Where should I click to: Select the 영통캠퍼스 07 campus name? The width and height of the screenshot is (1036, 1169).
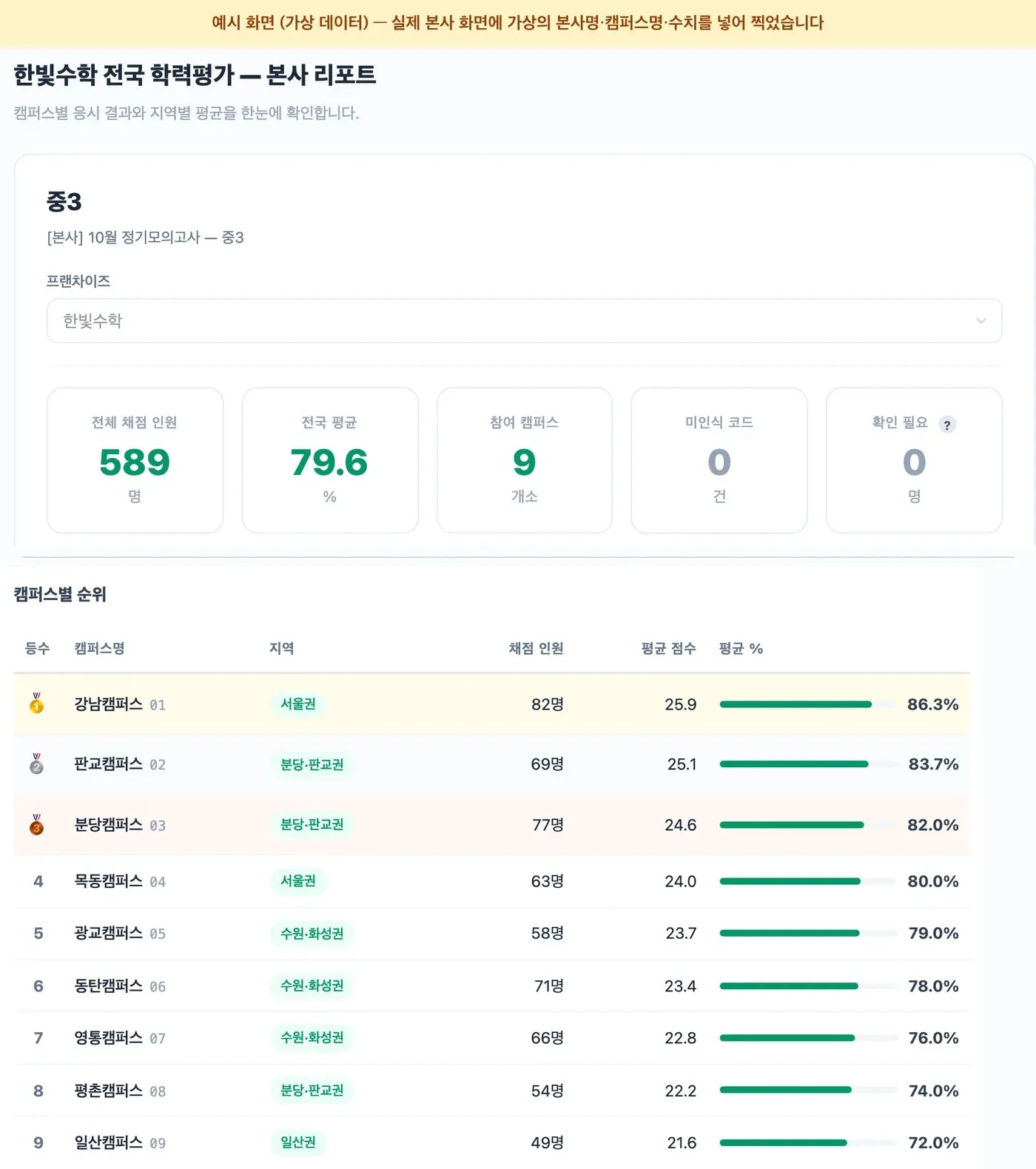(120, 1038)
